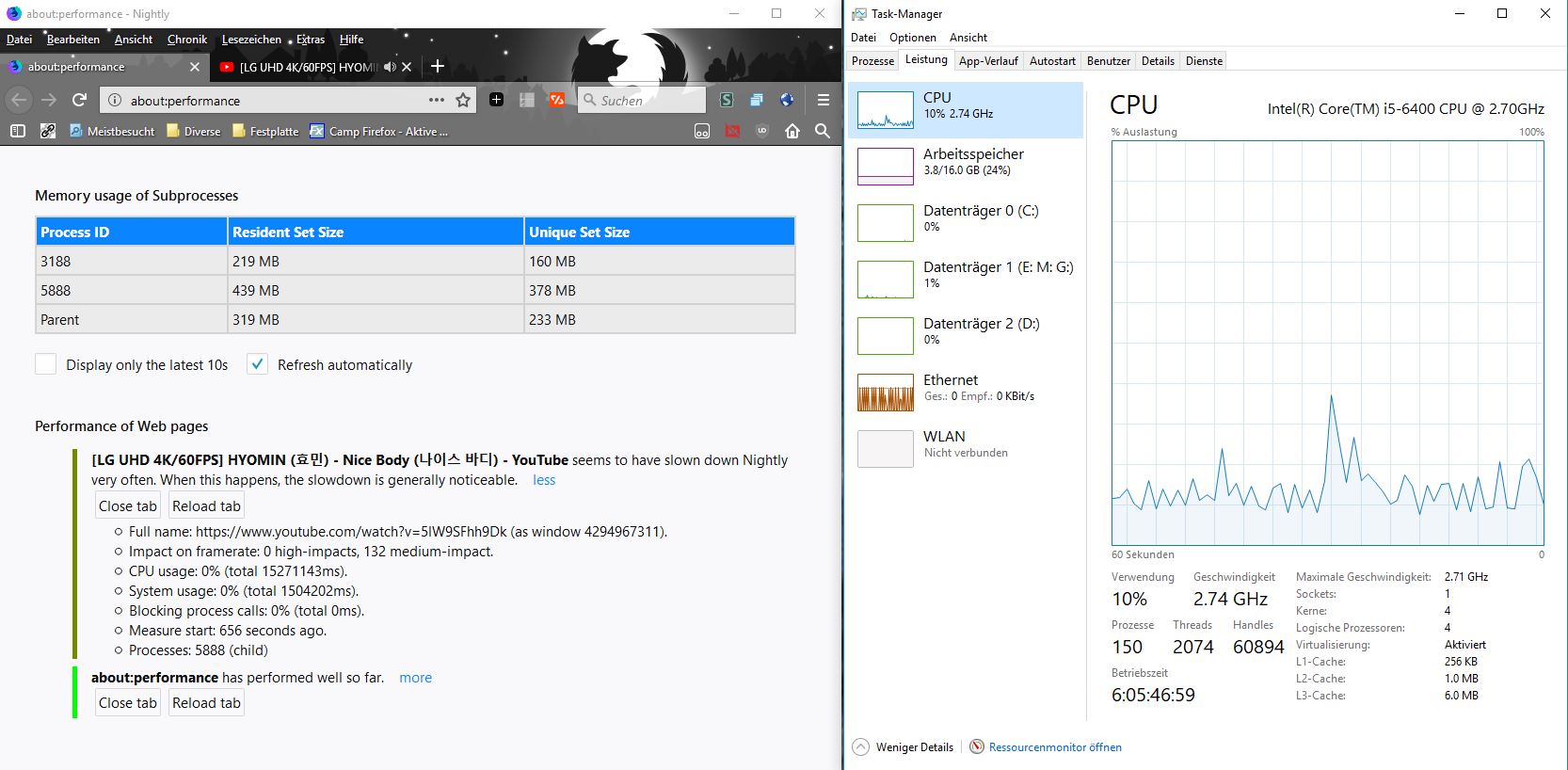Image resolution: width=1568 pixels, height=770 pixels.
Task: Click Close tab for the YouTube page
Action: 128,506
